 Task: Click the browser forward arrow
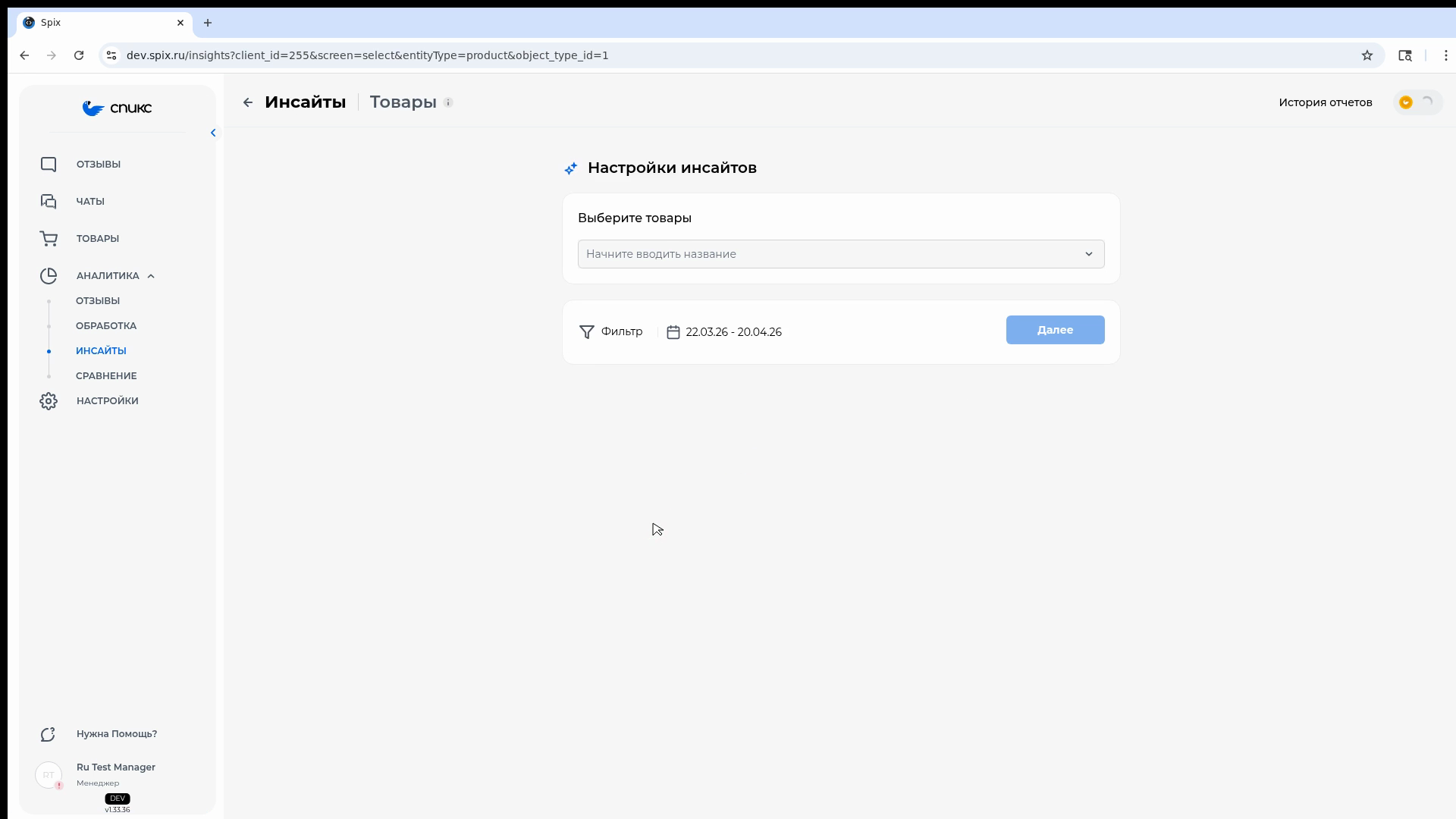click(52, 55)
